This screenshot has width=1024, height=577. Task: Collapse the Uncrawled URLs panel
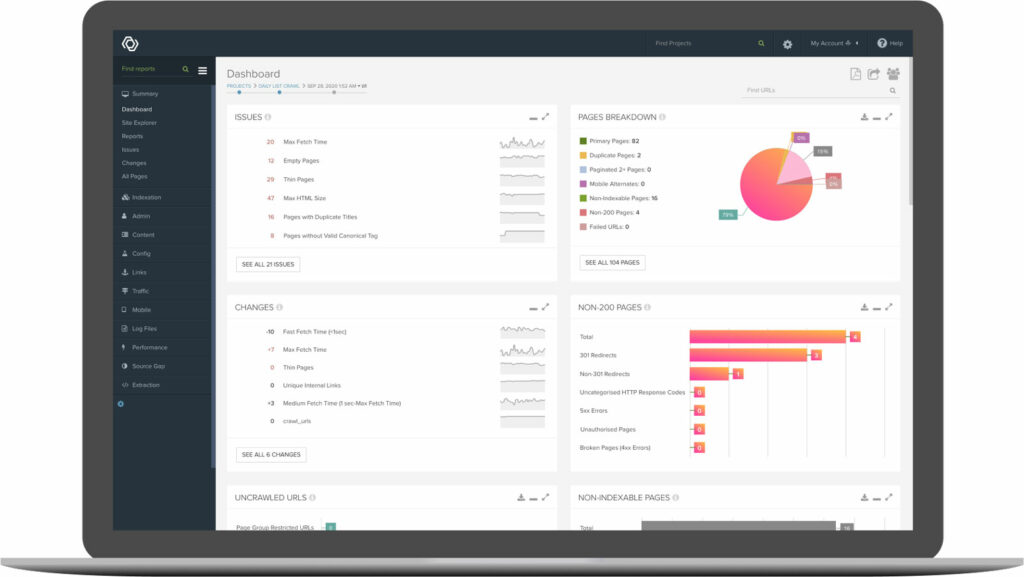[x=534, y=499]
